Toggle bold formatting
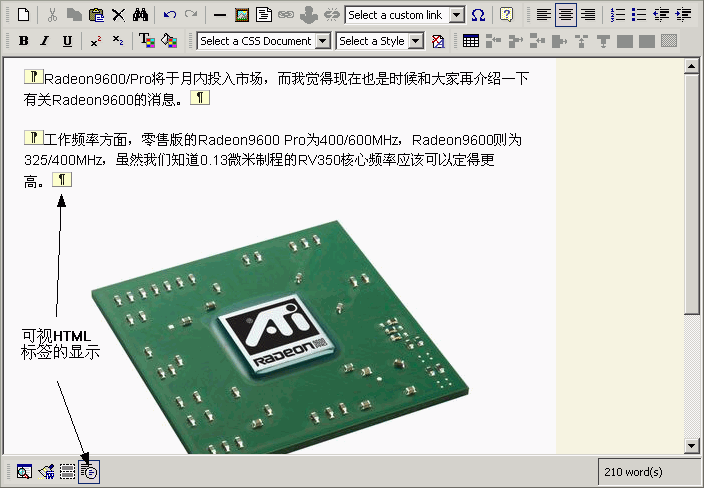 (x=24, y=41)
